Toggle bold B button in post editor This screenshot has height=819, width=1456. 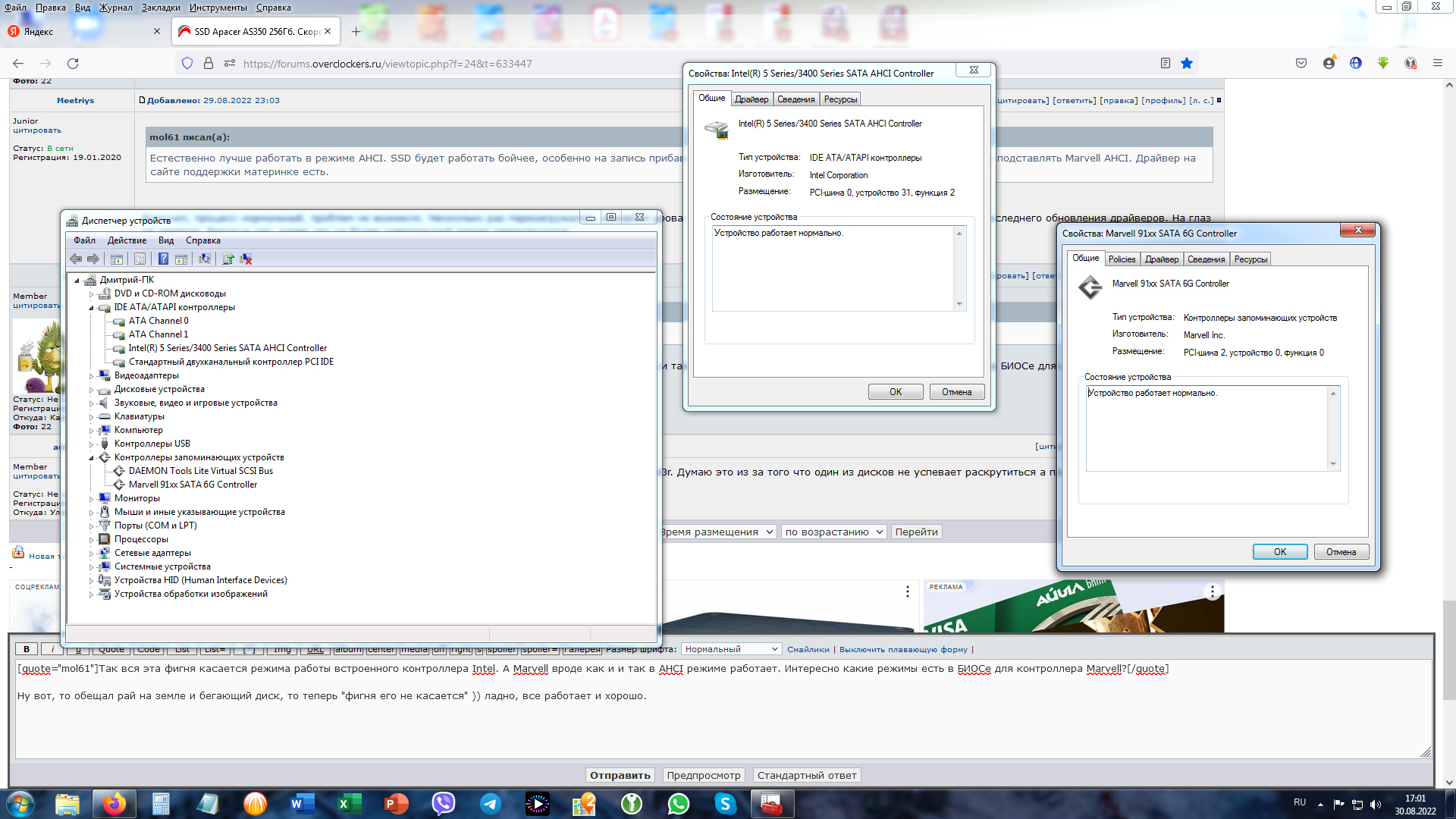tap(27, 649)
